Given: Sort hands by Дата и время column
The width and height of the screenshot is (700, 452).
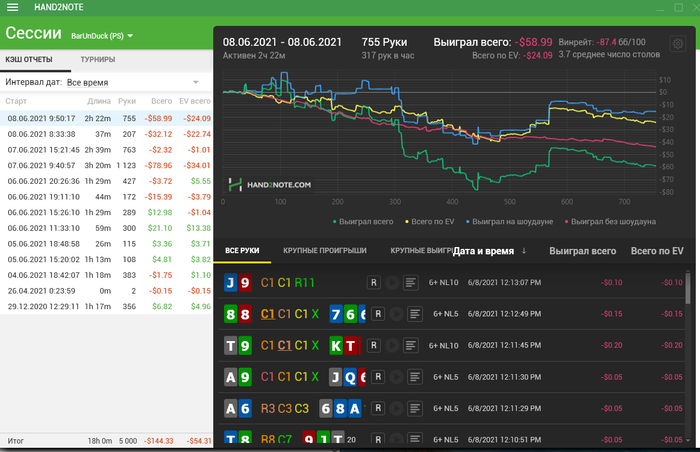Looking at the screenshot, I should click(x=483, y=251).
